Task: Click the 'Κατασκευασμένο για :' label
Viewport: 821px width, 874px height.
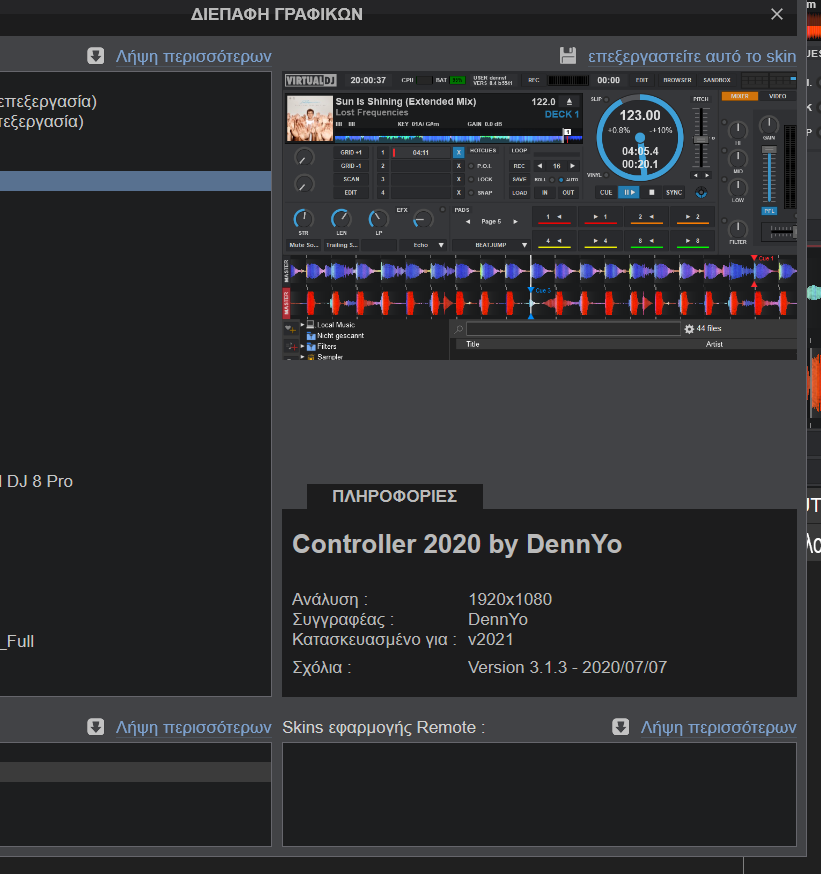Action: point(374,639)
